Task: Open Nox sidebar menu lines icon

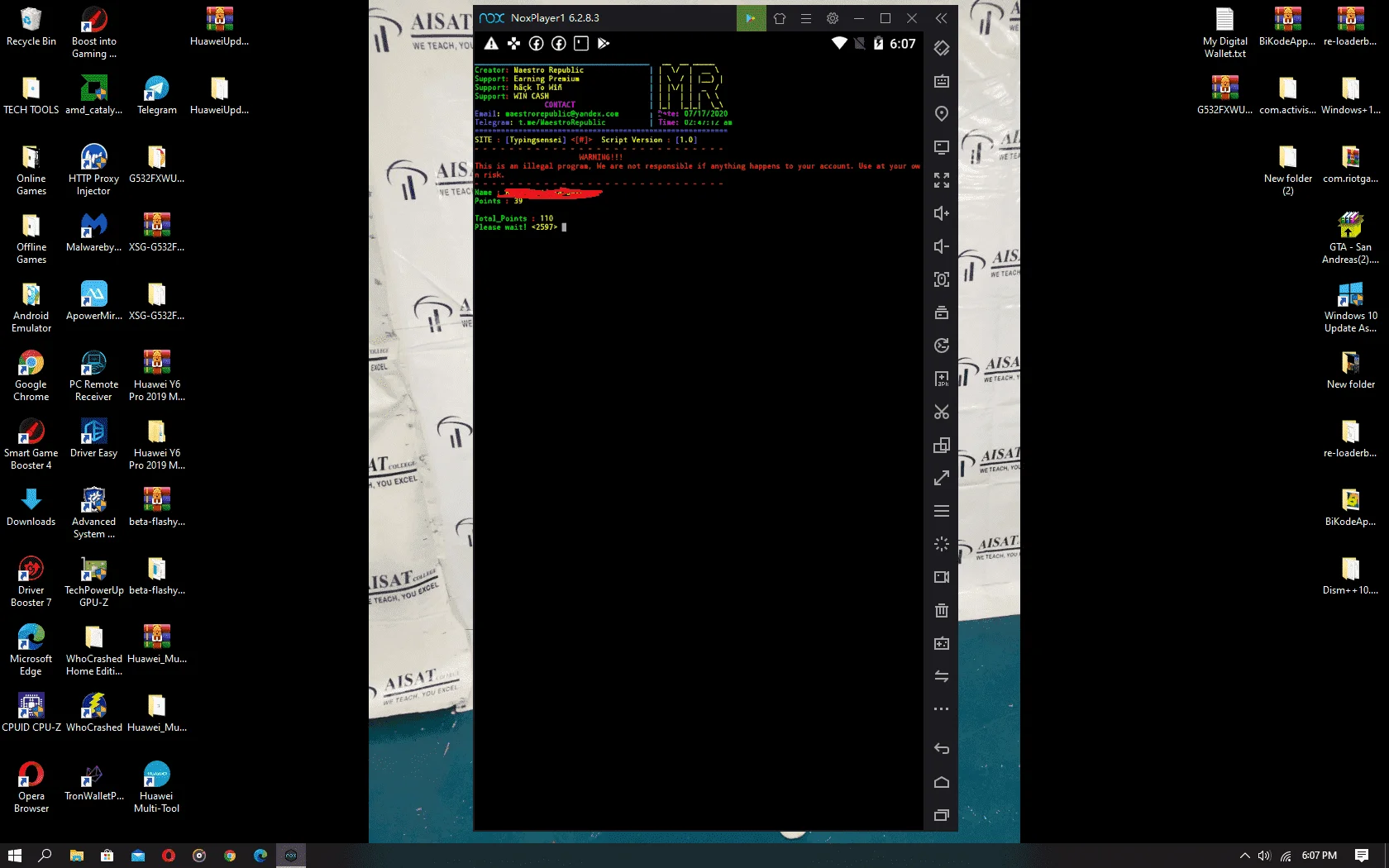Action: [941, 511]
